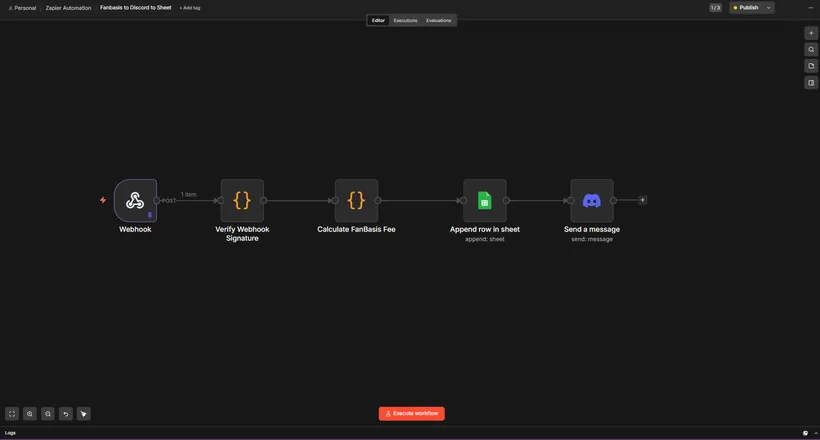
Task: Click the pinned data icon on Webhook
Action: 150,215
